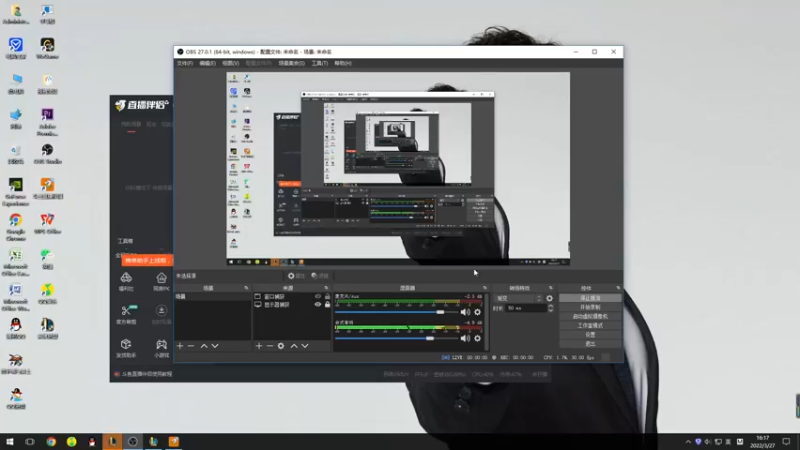800x450 pixels.
Task: Mute the desktop audio channel
Action: point(465,338)
